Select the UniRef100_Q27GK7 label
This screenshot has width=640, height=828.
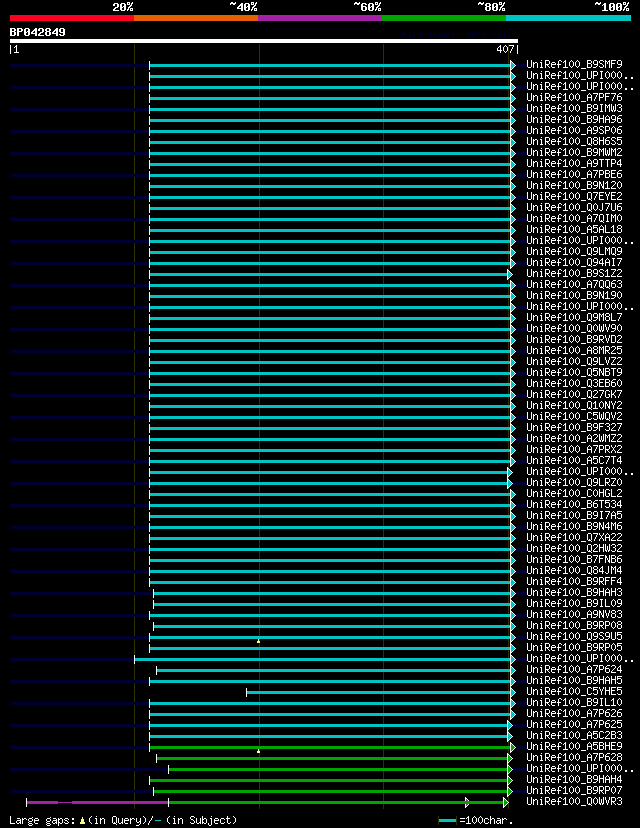[x=574, y=394]
